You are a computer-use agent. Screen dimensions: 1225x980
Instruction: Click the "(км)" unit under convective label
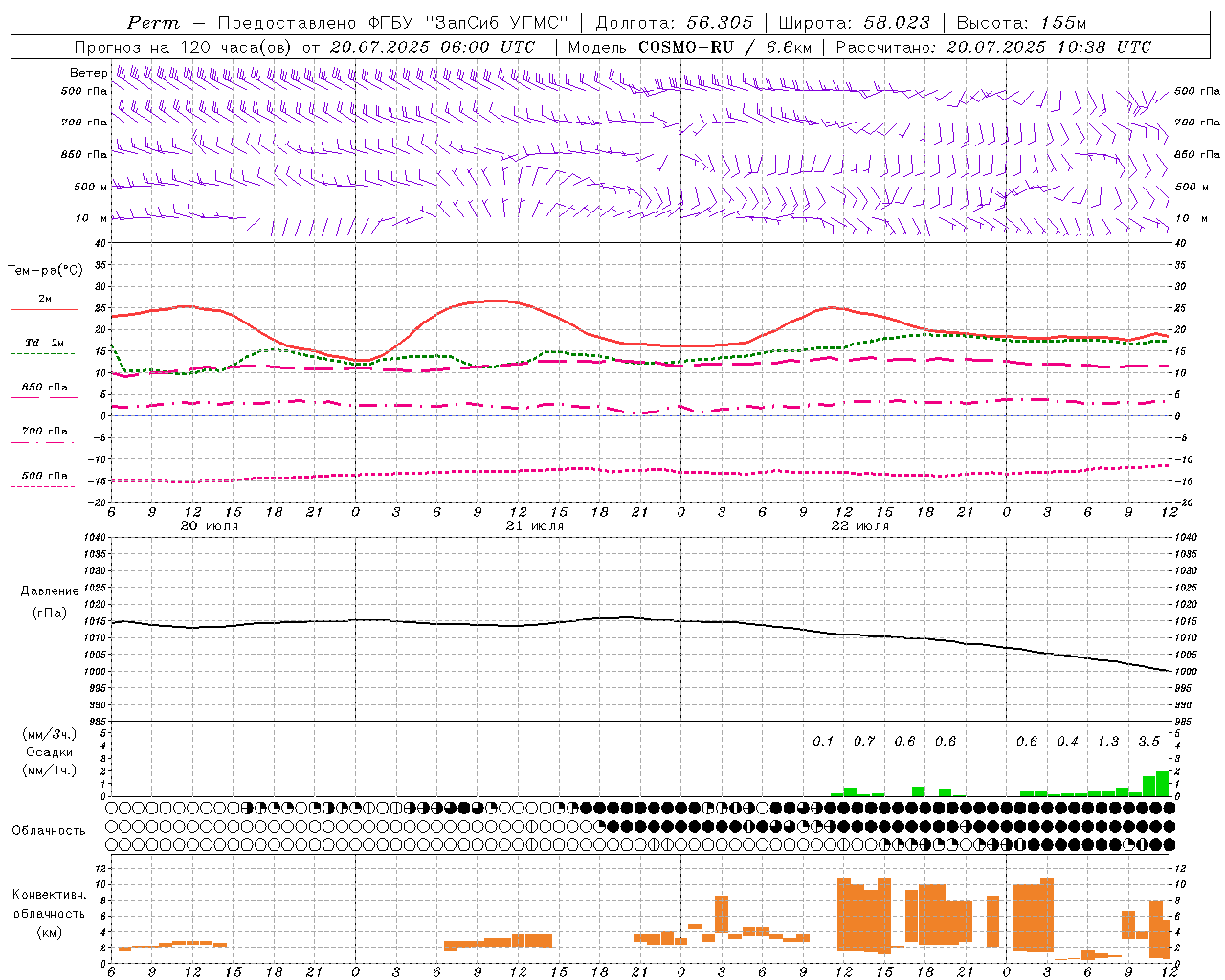point(50,931)
